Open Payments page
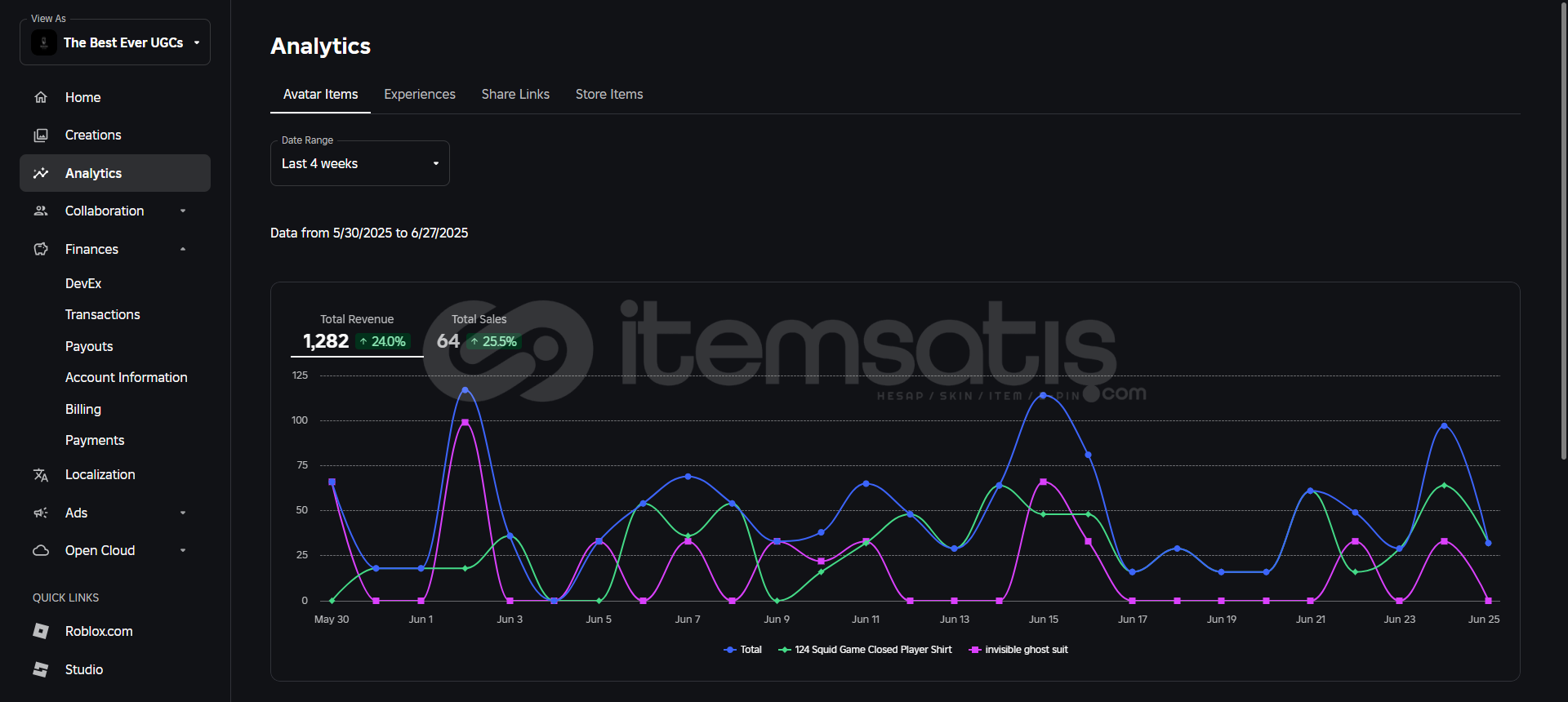 (x=95, y=440)
